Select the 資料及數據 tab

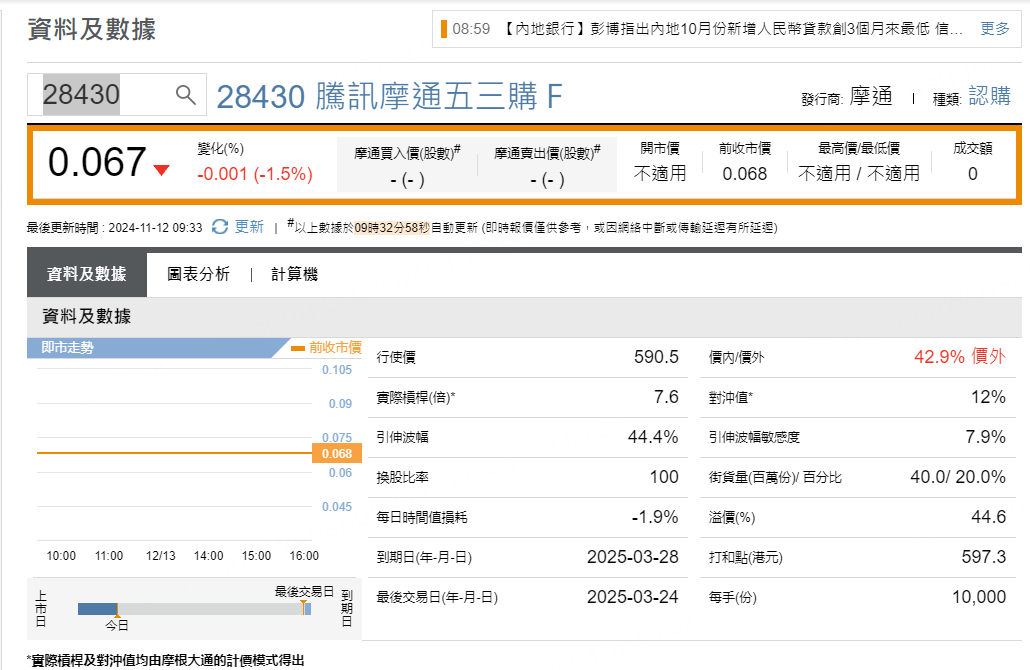tap(87, 274)
